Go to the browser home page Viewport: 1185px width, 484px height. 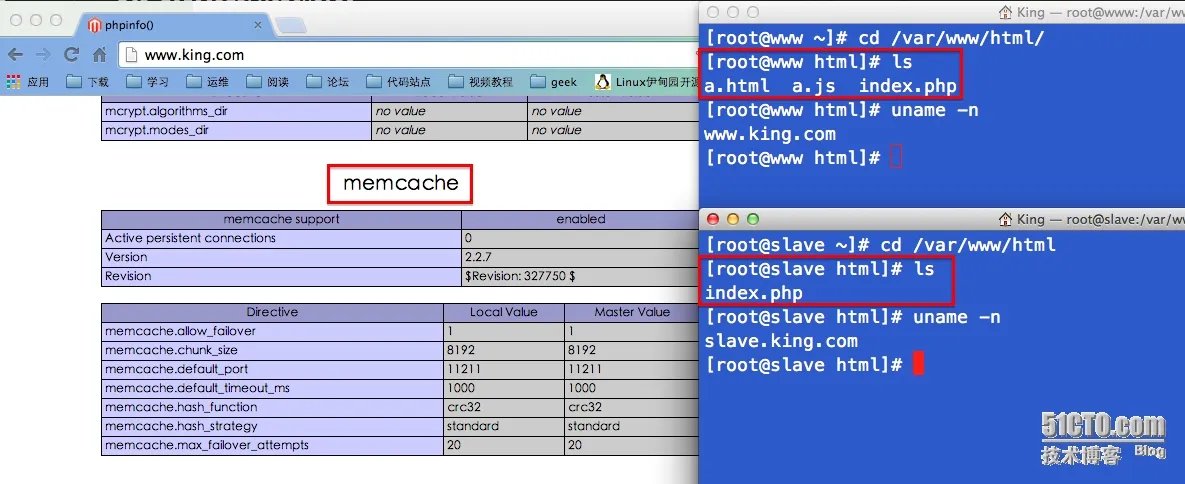pyautogui.click(x=99, y=54)
